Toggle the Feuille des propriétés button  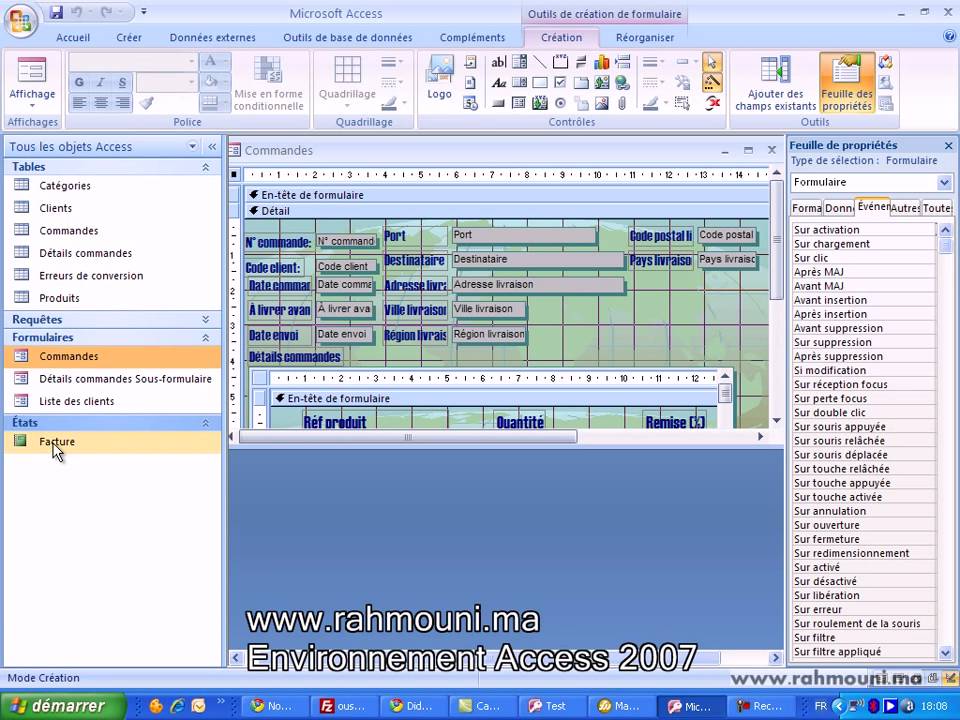[x=847, y=83]
